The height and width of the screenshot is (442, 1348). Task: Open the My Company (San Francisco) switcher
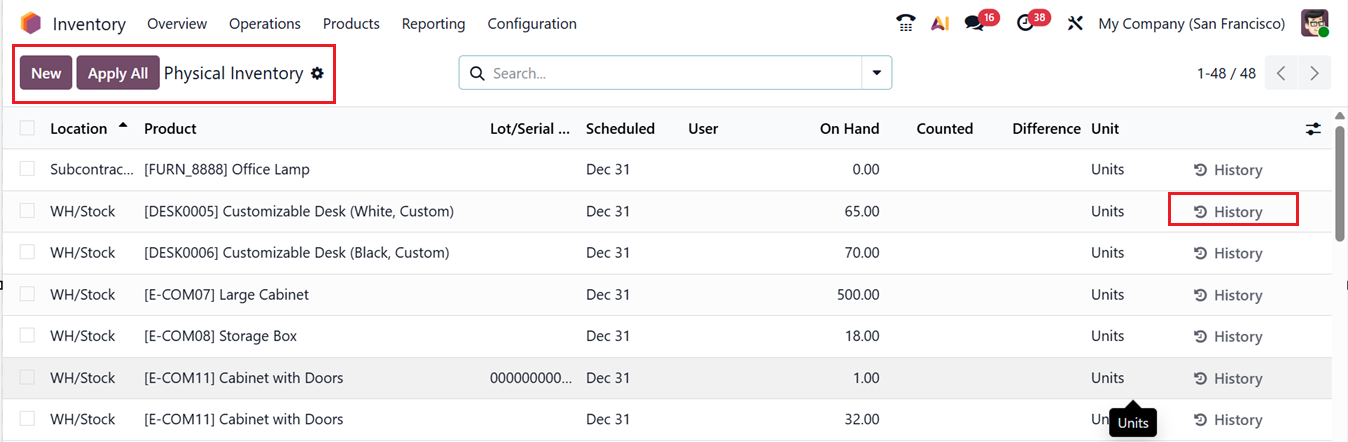(x=1191, y=23)
